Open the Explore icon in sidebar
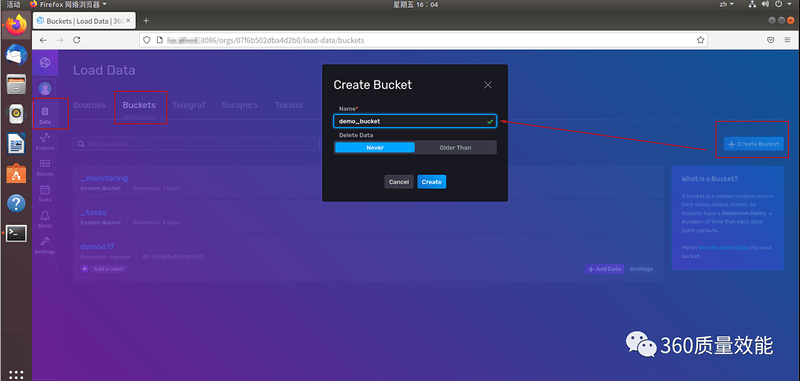This screenshot has width=800, height=381. coord(45,141)
